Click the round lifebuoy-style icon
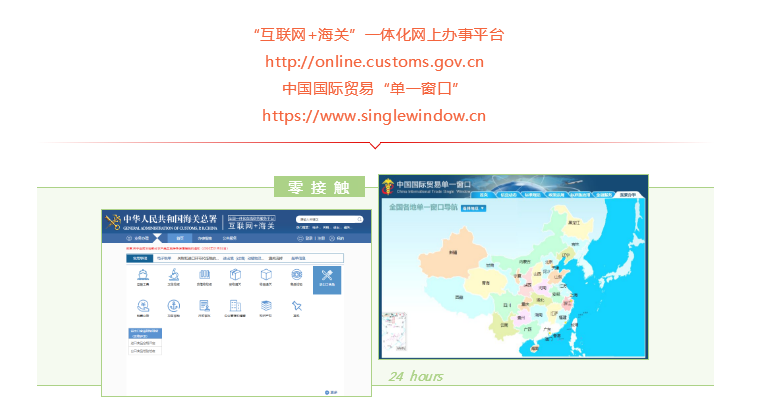Image resolution: width=776 pixels, height=415 pixels. coord(296,275)
